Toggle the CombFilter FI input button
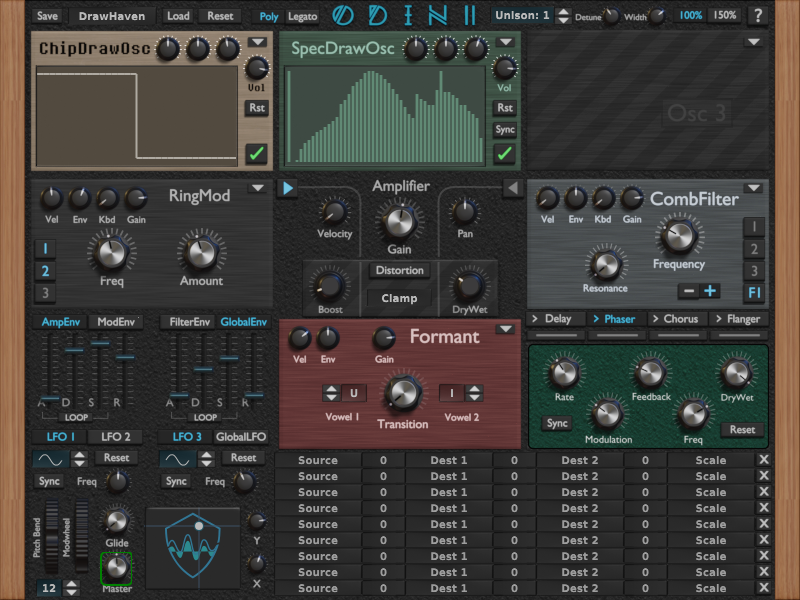This screenshot has height=600, width=800. click(754, 293)
